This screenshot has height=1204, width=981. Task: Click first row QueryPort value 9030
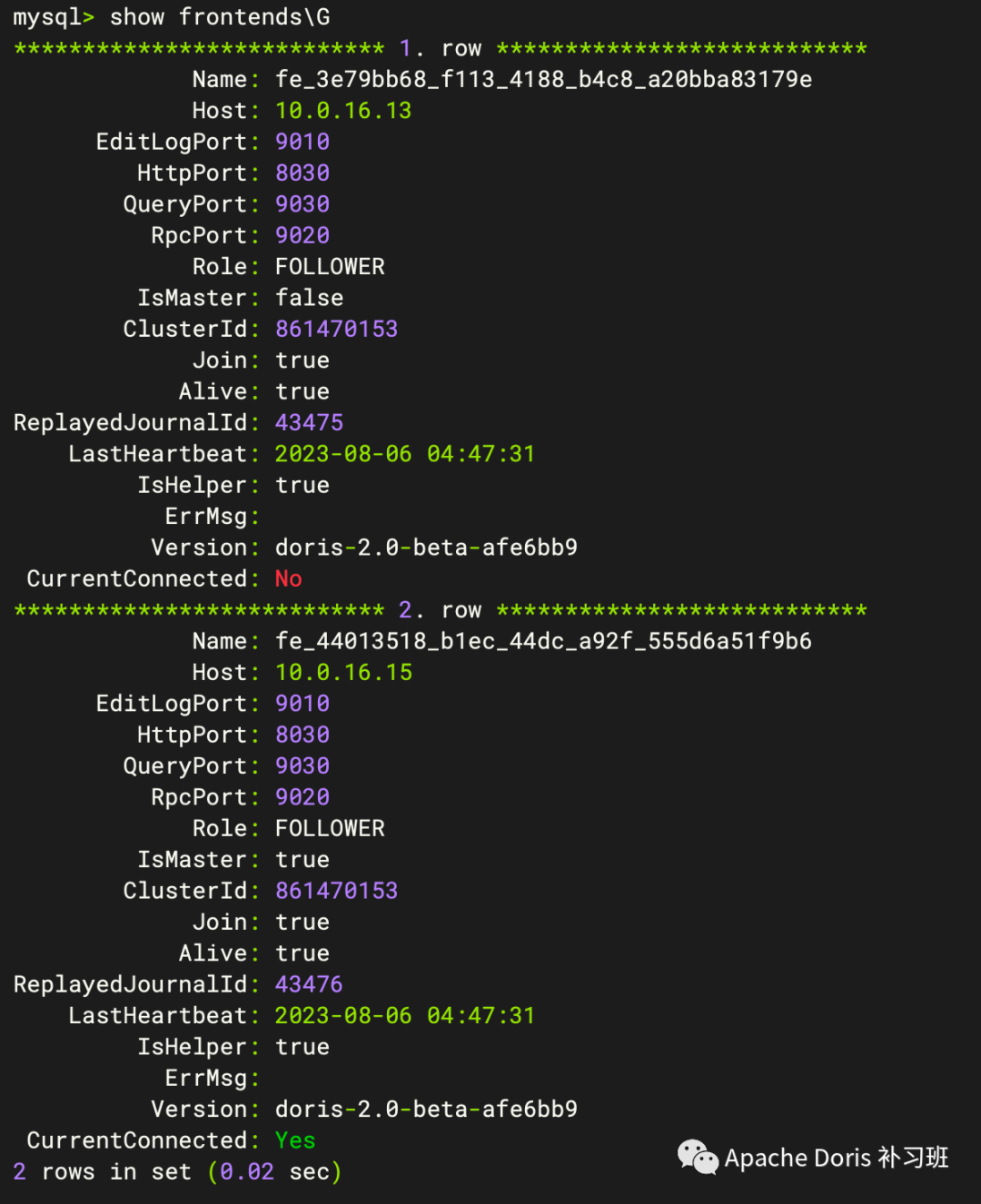point(302,204)
